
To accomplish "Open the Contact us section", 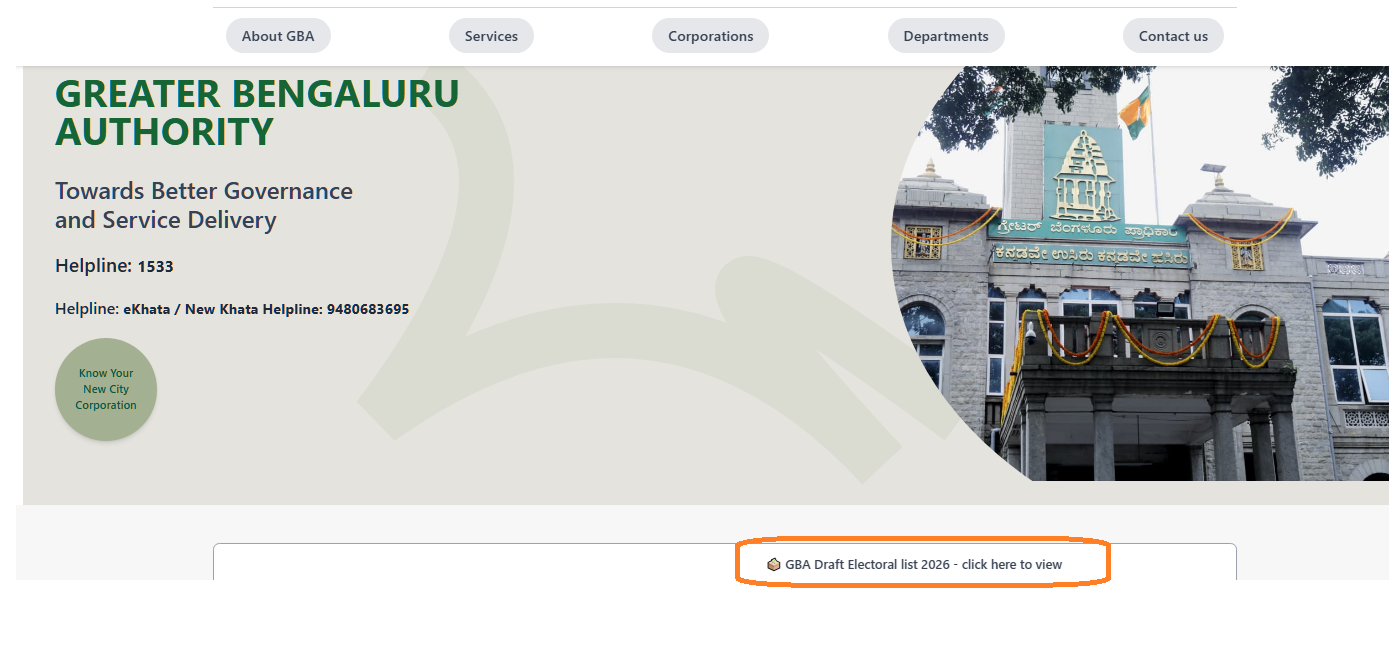I will 1173,35.
